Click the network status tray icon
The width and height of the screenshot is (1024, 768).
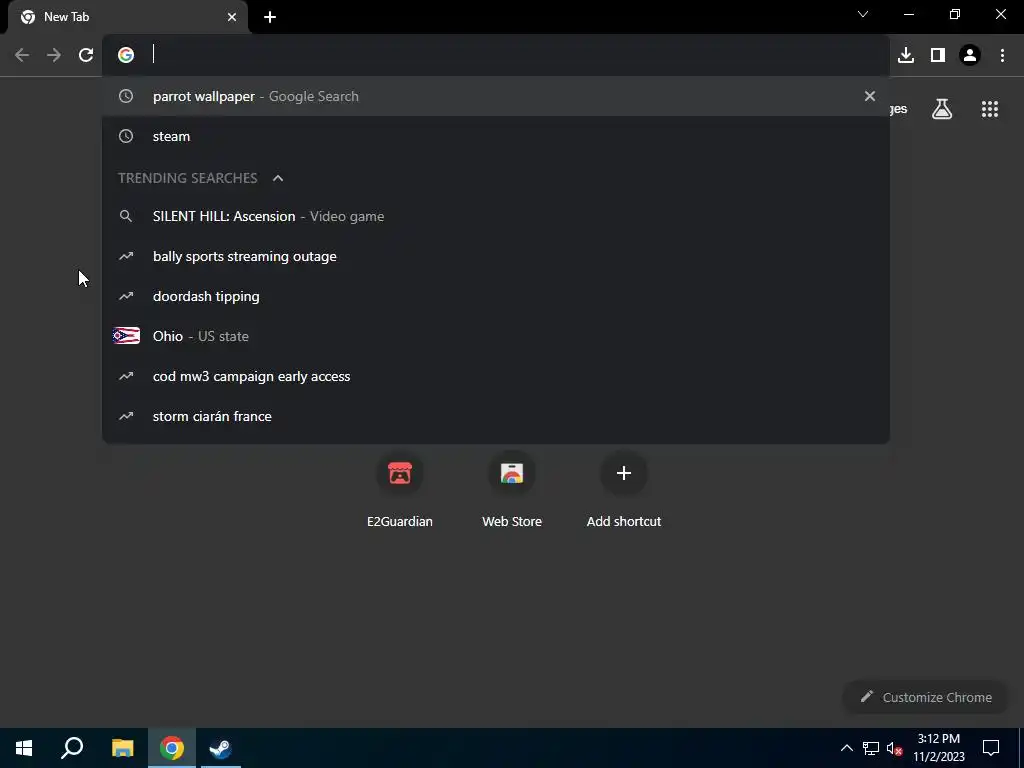point(871,748)
